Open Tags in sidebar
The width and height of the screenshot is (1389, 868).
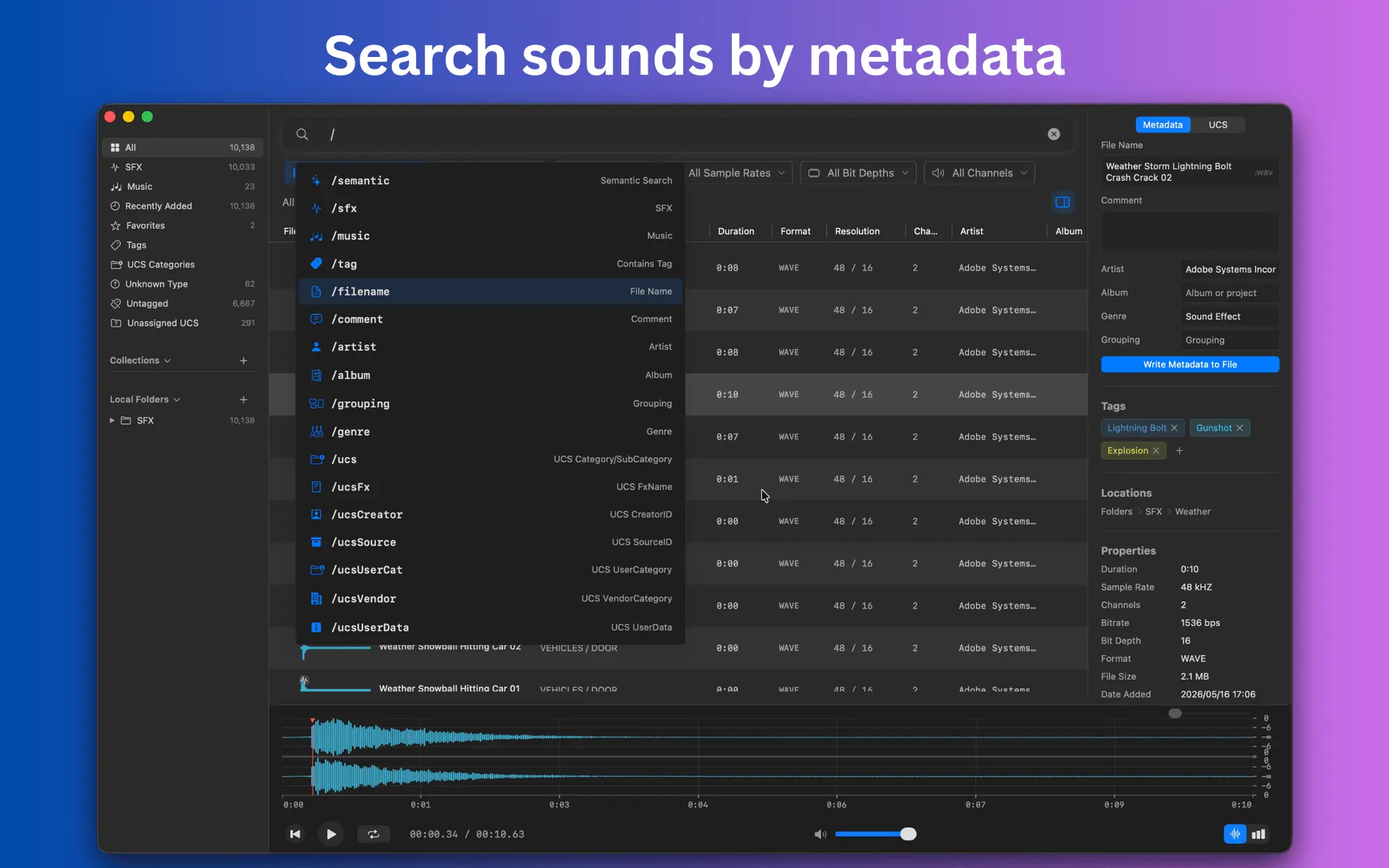(x=182, y=245)
